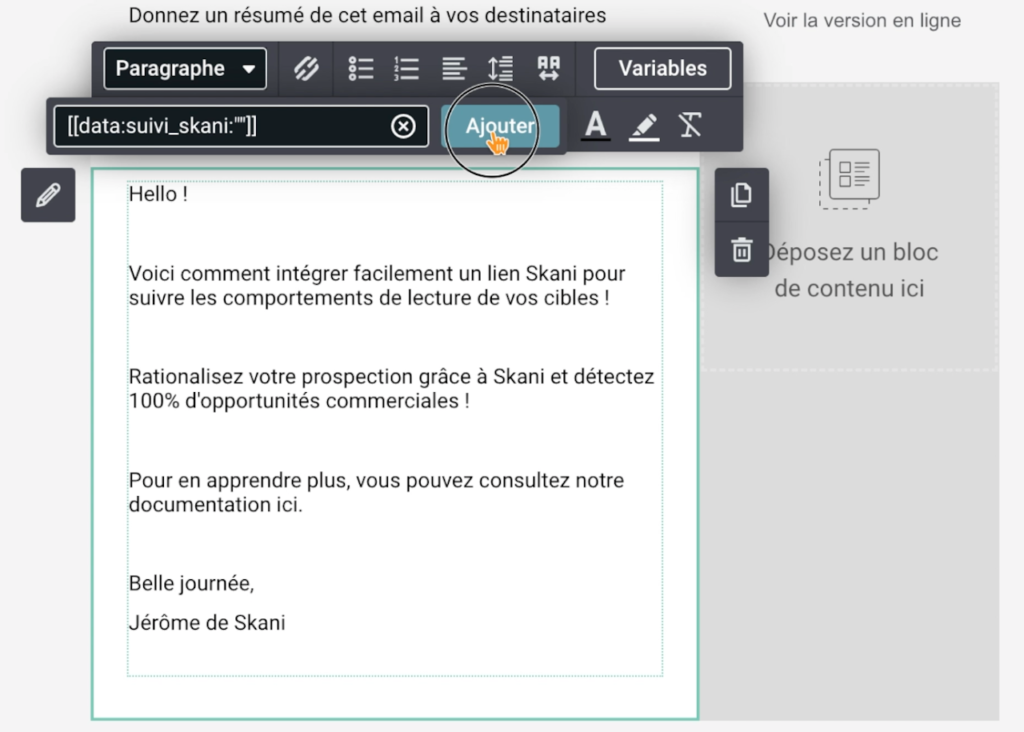This screenshot has height=732, width=1024.
Task: Click the letter-case change icon
Action: (549, 69)
